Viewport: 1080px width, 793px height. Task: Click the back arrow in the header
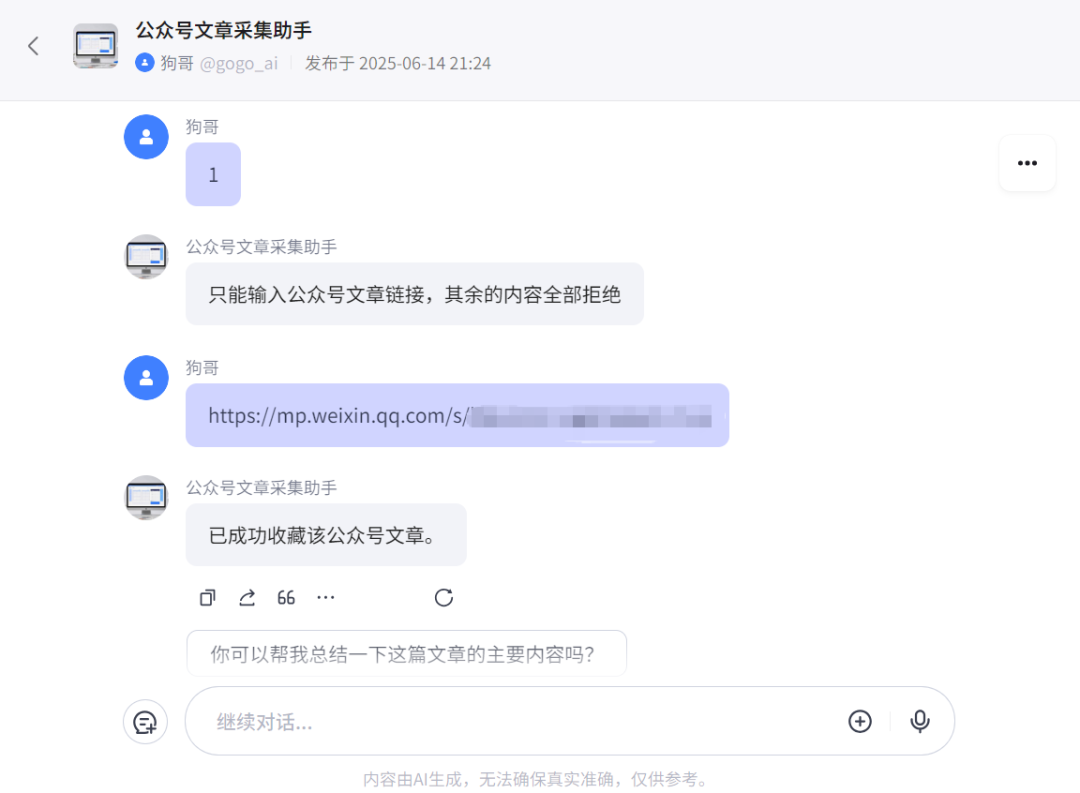[33, 46]
